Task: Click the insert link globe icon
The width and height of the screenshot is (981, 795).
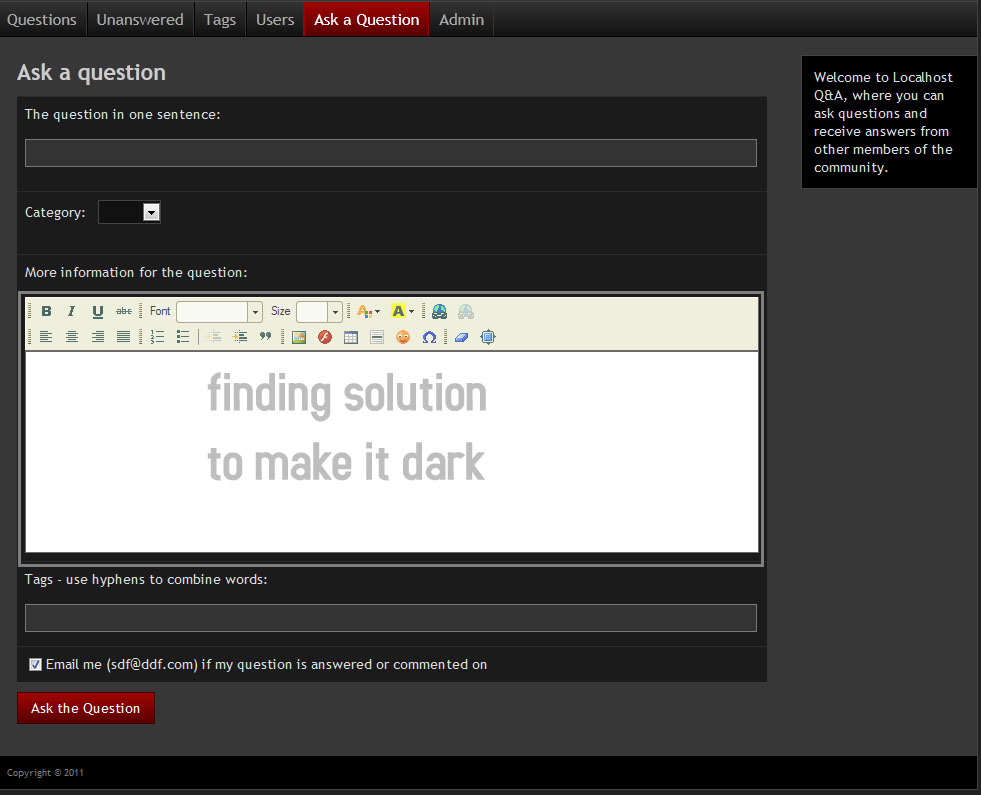Action: click(439, 312)
